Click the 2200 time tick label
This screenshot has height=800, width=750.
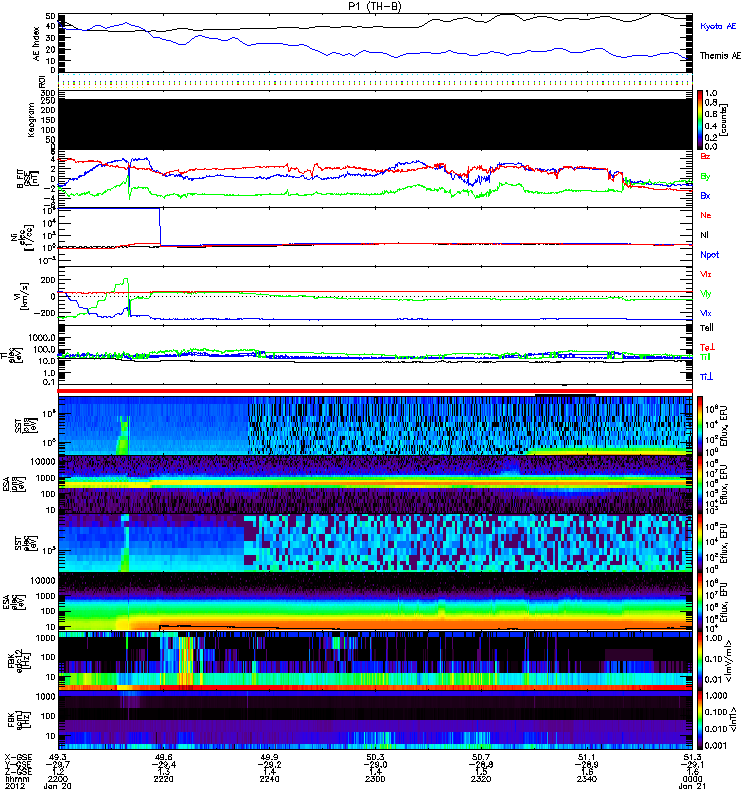point(58,779)
